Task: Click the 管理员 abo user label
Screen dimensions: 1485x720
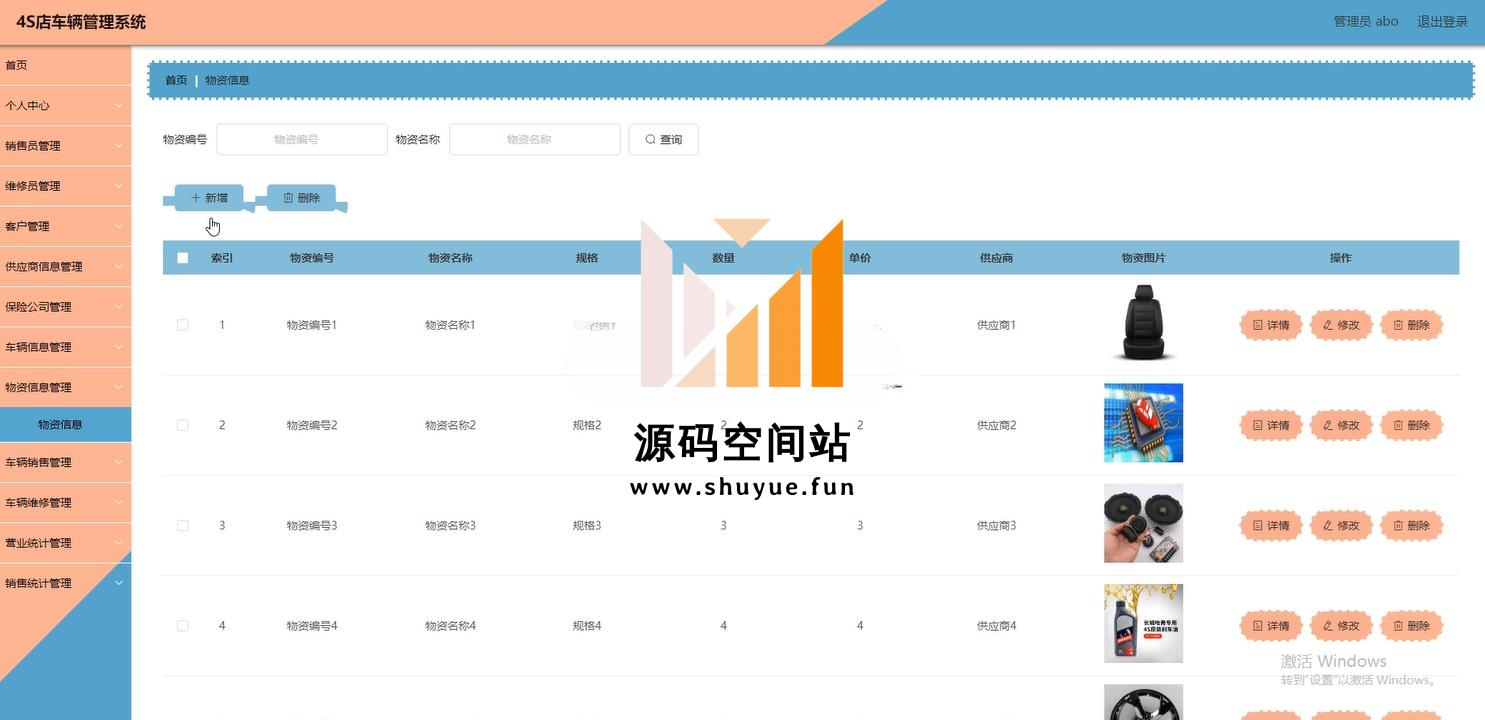Action: tap(1366, 21)
